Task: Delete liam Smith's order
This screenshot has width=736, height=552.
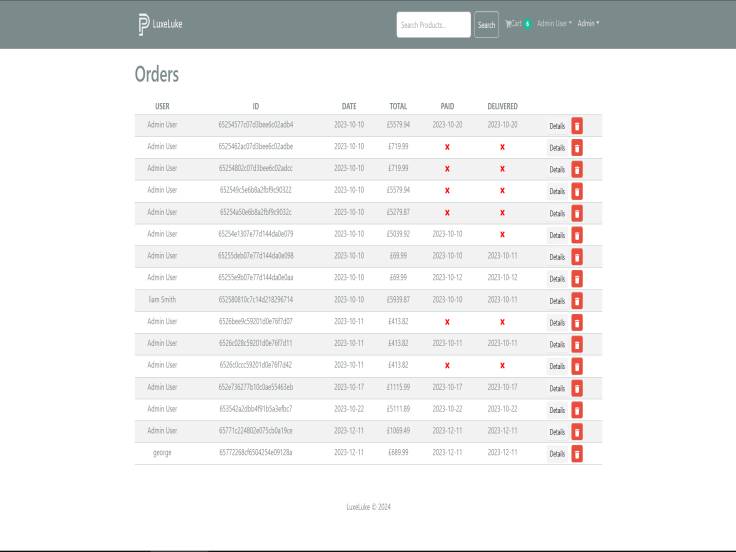Action: (577, 301)
